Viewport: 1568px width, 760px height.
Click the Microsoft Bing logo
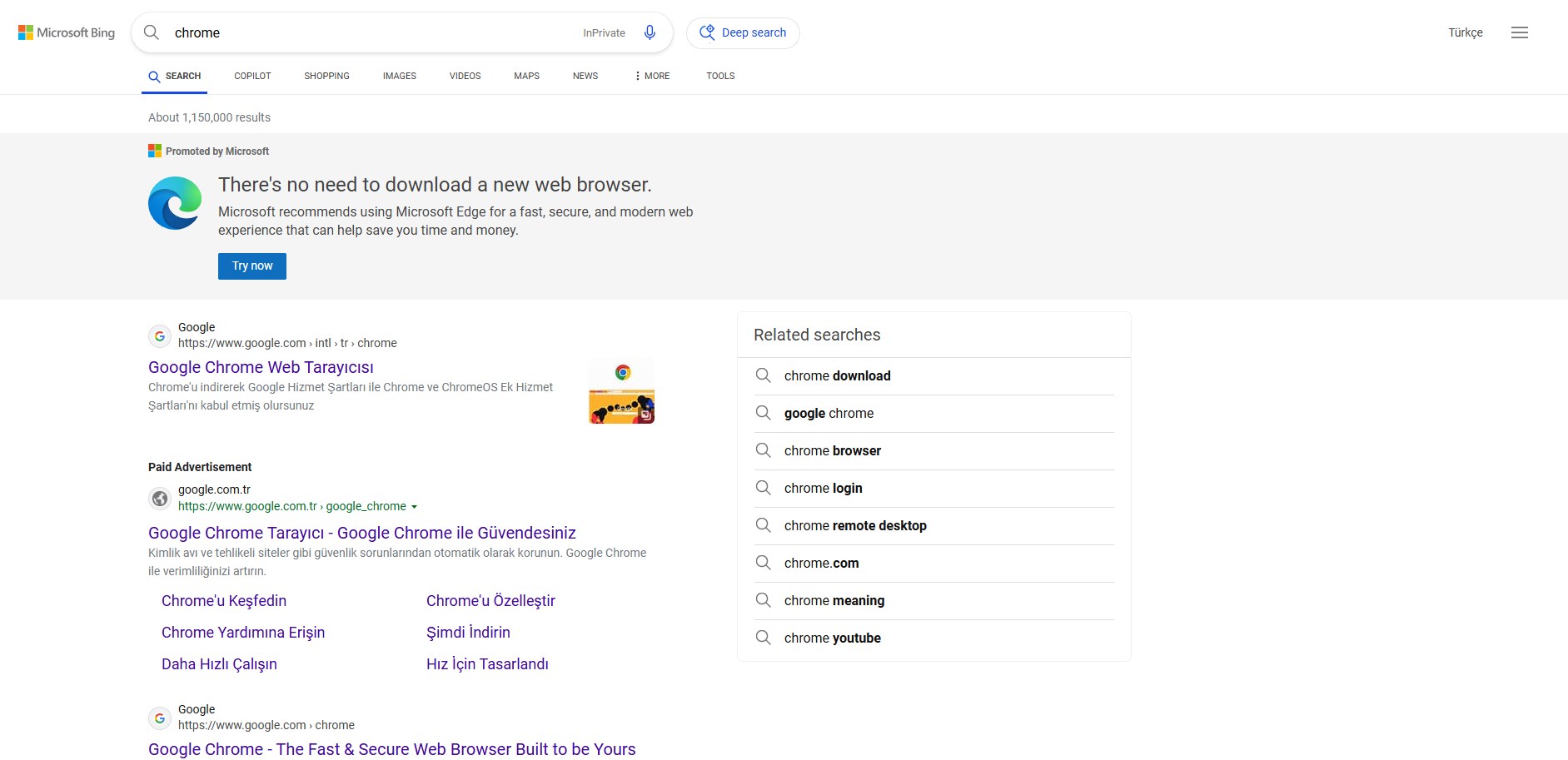click(x=67, y=32)
